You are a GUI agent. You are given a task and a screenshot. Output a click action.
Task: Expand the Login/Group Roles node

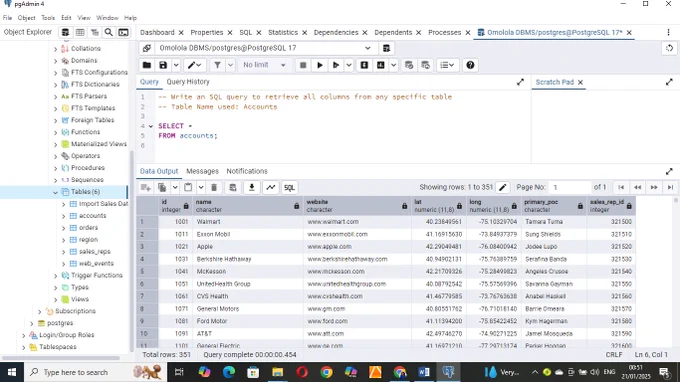(x=23, y=335)
